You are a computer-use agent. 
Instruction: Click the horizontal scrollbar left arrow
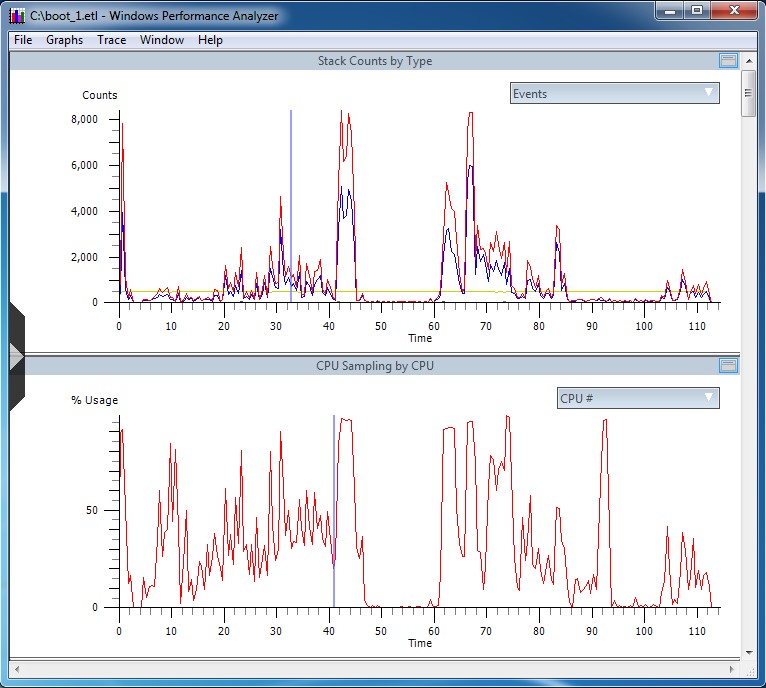(x=17, y=669)
